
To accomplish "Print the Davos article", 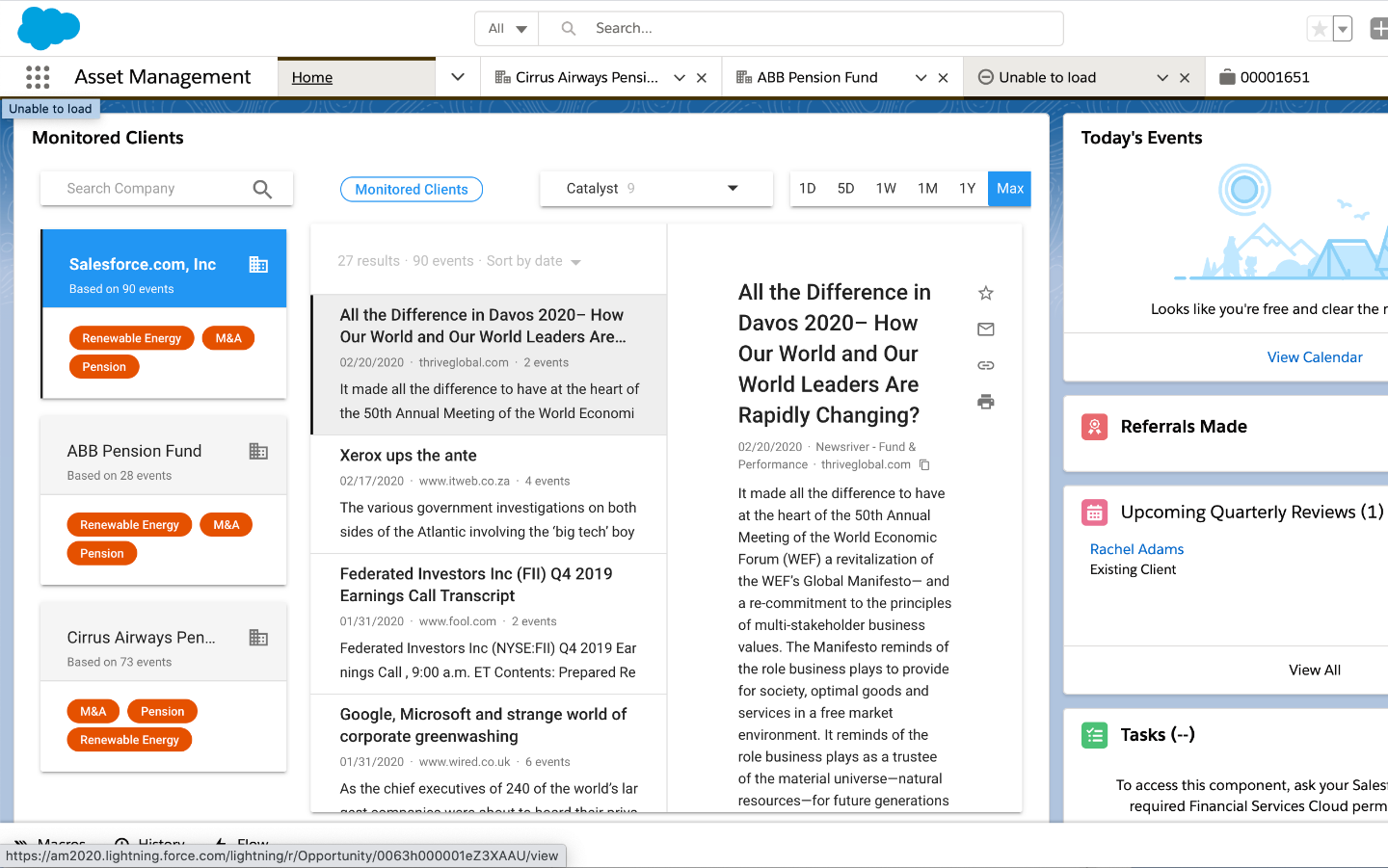I will [x=985, y=402].
